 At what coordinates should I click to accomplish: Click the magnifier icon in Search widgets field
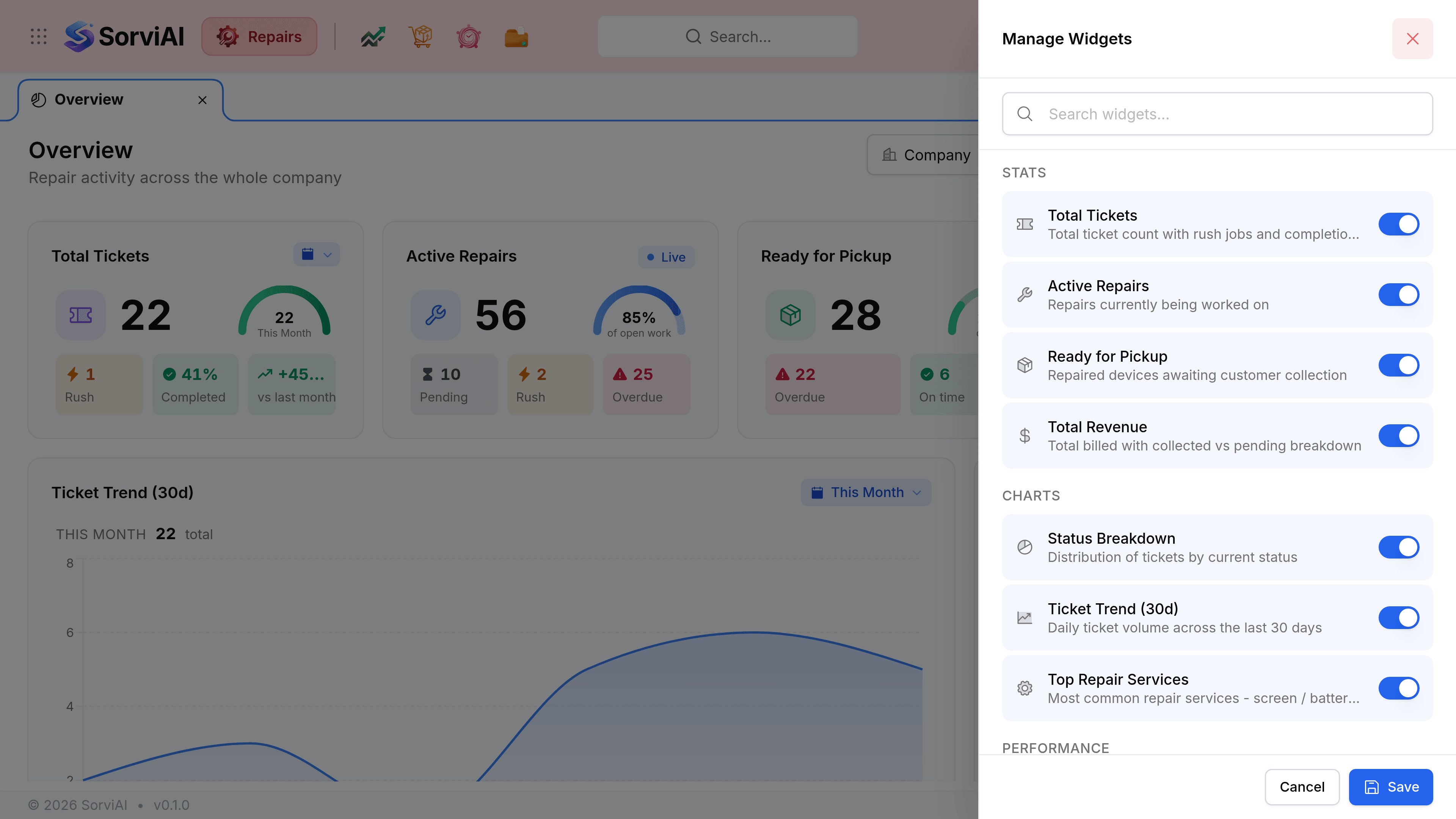(x=1025, y=114)
